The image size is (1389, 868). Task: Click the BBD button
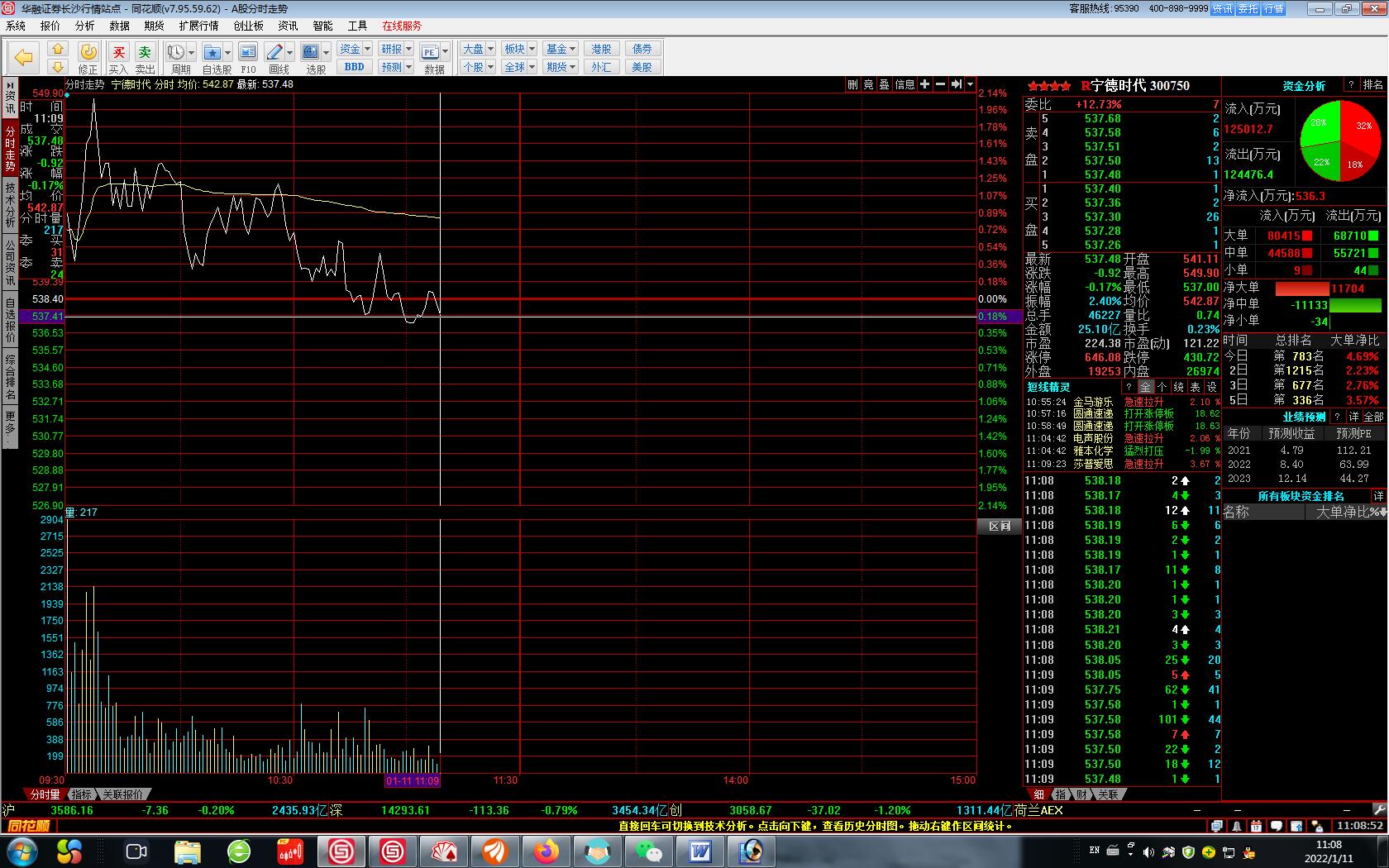coord(354,67)
